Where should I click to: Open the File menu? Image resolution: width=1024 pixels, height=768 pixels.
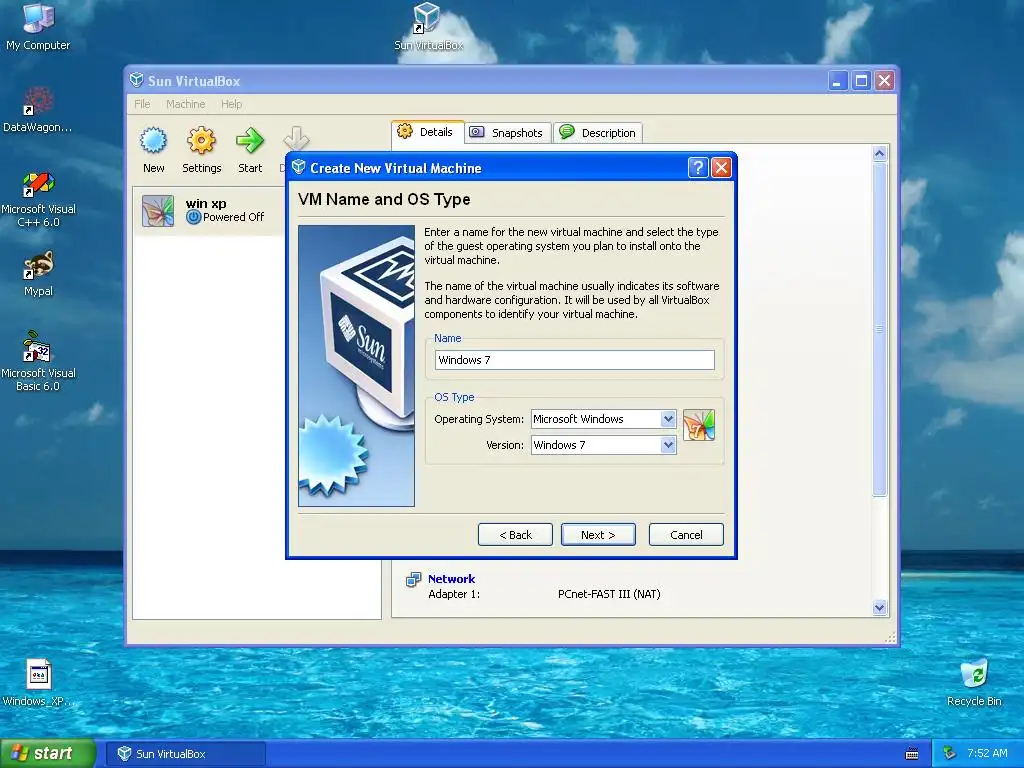tap(142, 104)
